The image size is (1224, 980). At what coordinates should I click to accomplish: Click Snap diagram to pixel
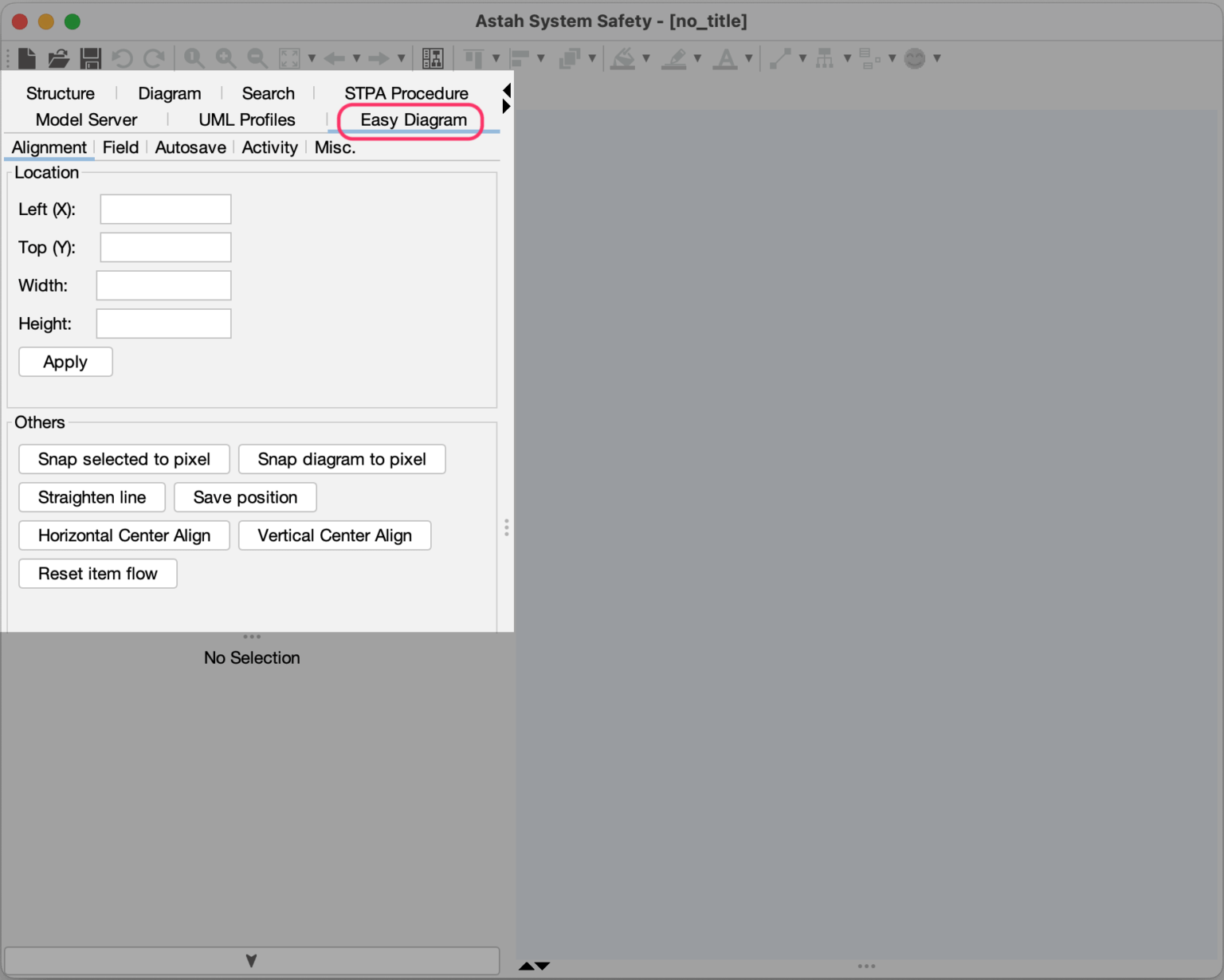(x=341, y=459)
